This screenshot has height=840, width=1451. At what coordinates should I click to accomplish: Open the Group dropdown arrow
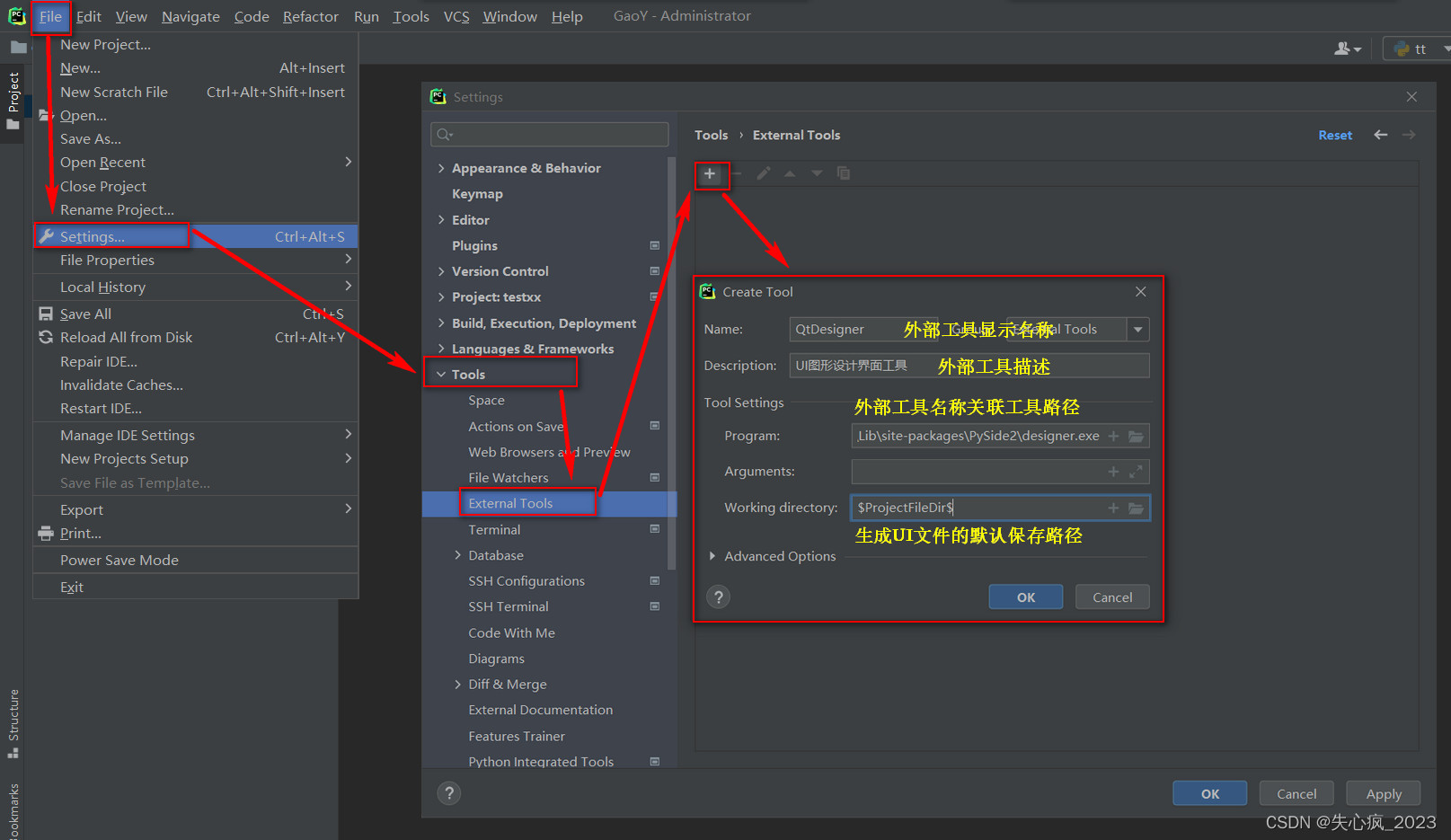click(x=1137, y=330)
